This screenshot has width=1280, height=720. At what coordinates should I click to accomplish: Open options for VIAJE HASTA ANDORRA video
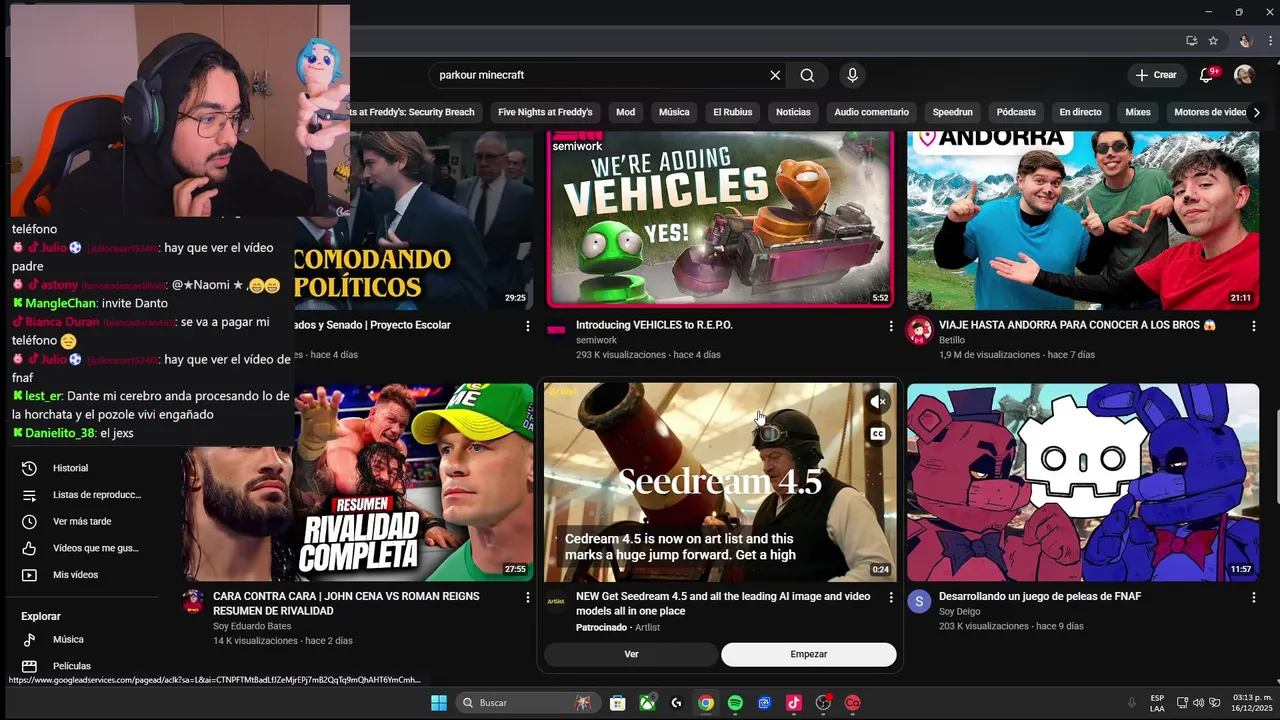coord(1254,326)
